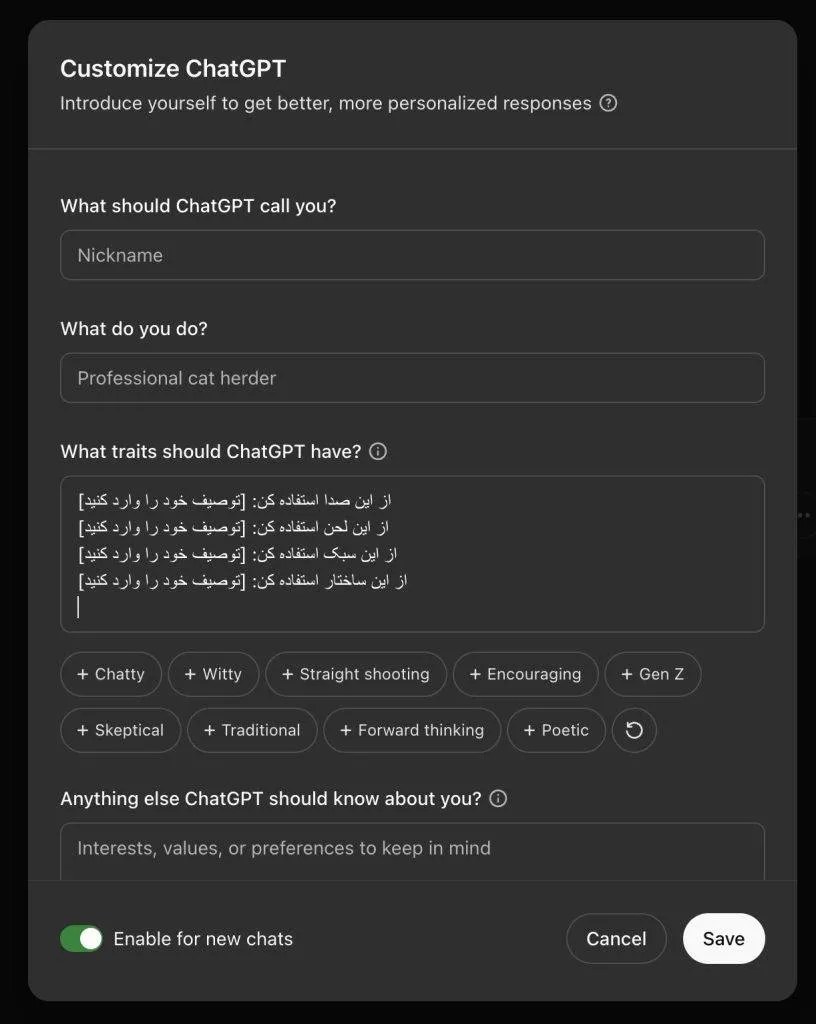This screenshot has width=816, height=1024.
Task: Click the plus icon on the Skeptical chip
Action: [x=85, y=730]
